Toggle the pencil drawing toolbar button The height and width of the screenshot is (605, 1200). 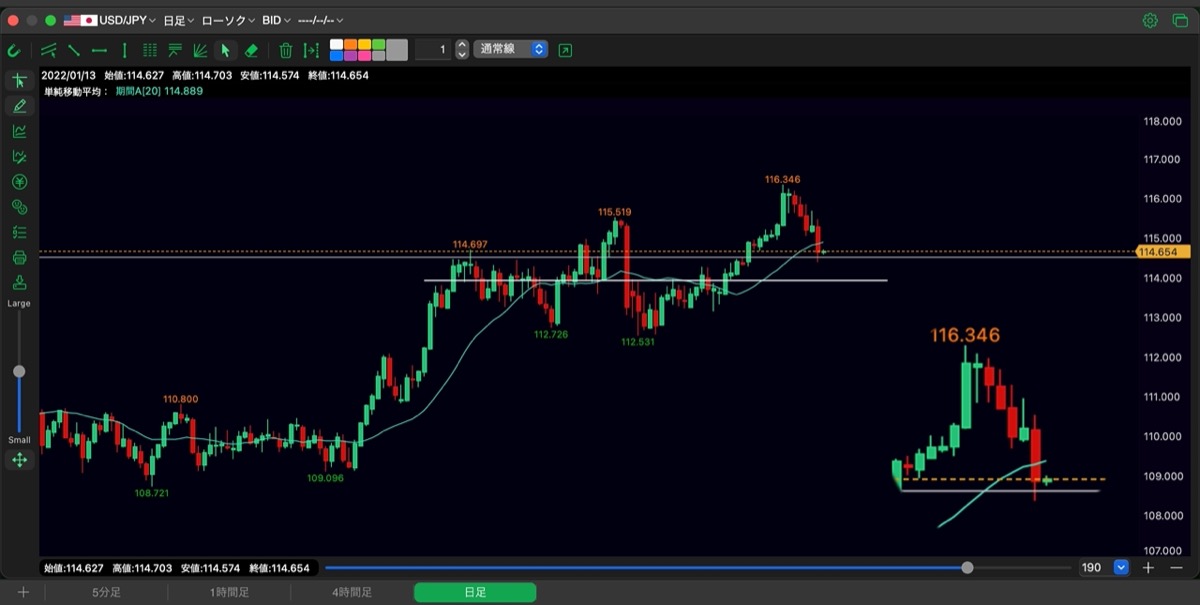(x=19, y=106)
